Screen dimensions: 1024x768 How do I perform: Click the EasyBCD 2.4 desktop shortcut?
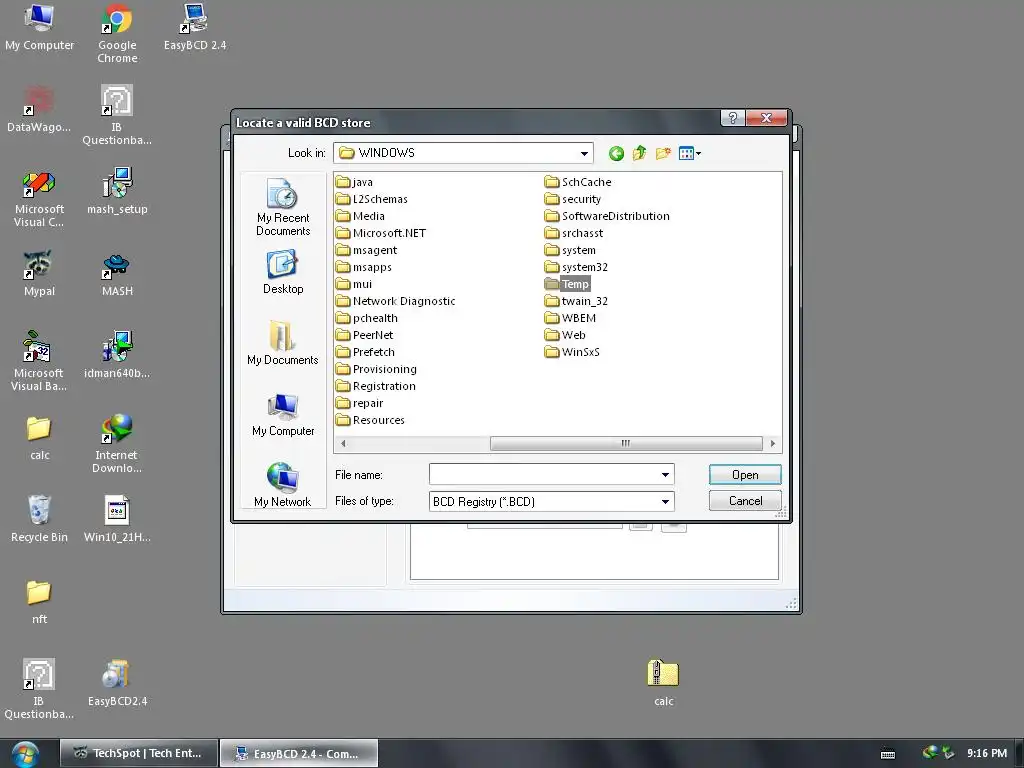click(x=195, y=27)
